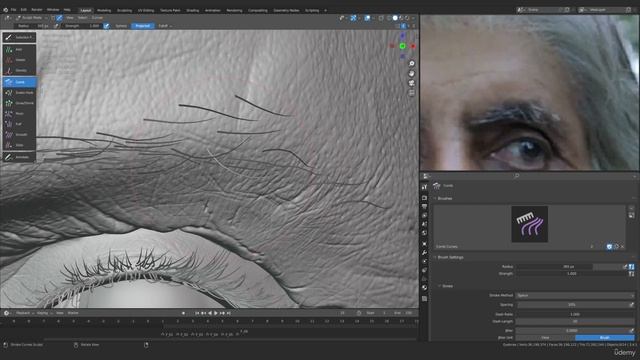Click play animation button in timeline
The width and height of the screenshot is (640, 360).
click(216, 313)
